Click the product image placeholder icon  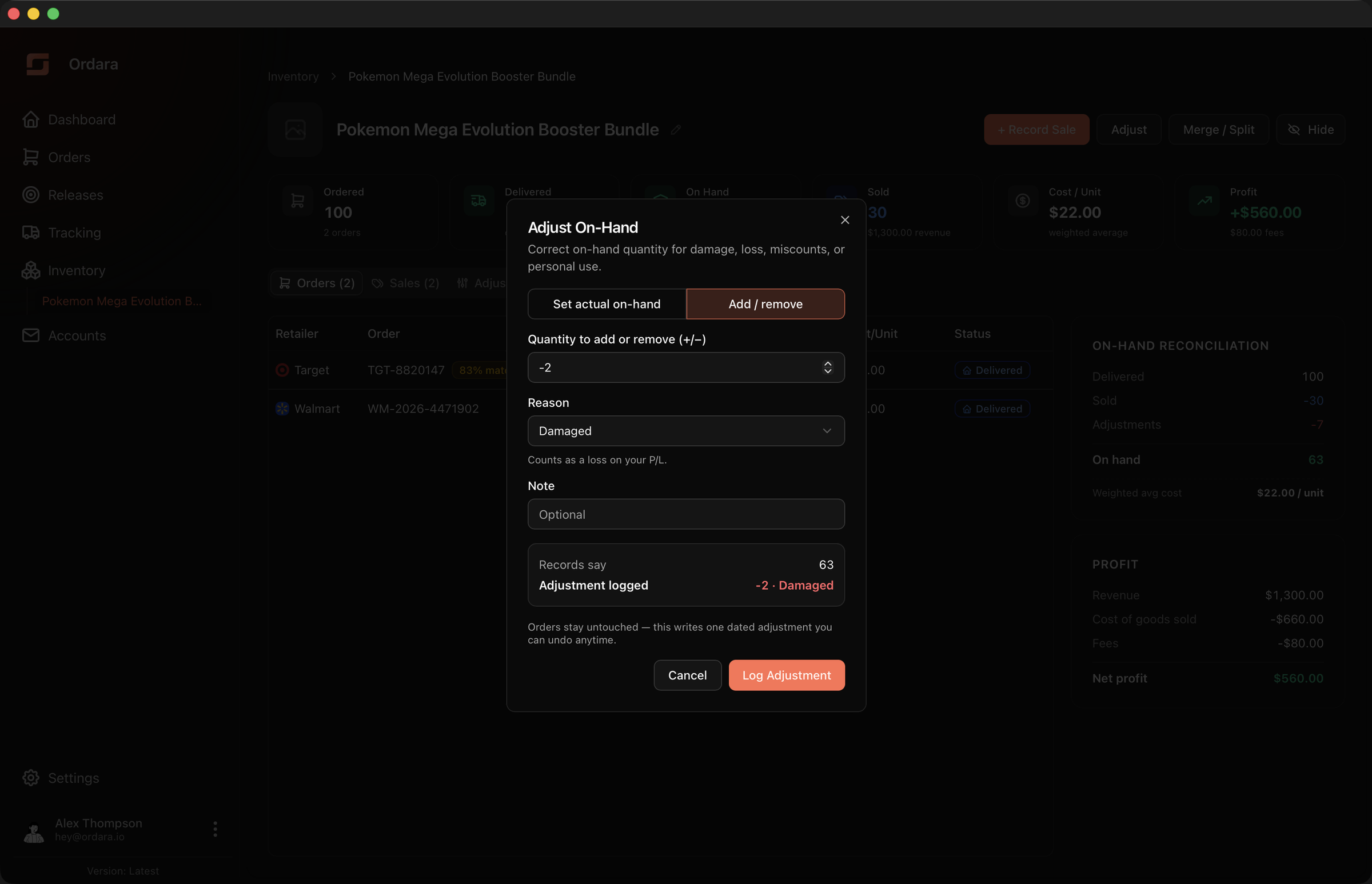[x=295, y=130]
